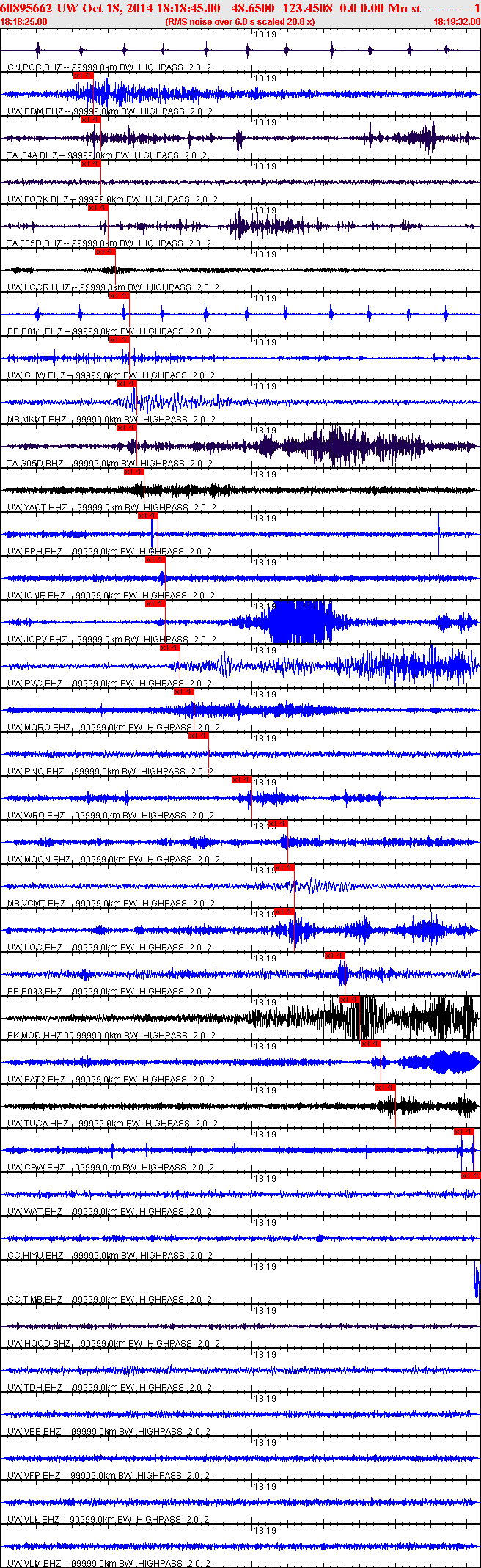Click the window start time 18:18:25.00
The image size is (481, 1568).
tap(23, 22)
